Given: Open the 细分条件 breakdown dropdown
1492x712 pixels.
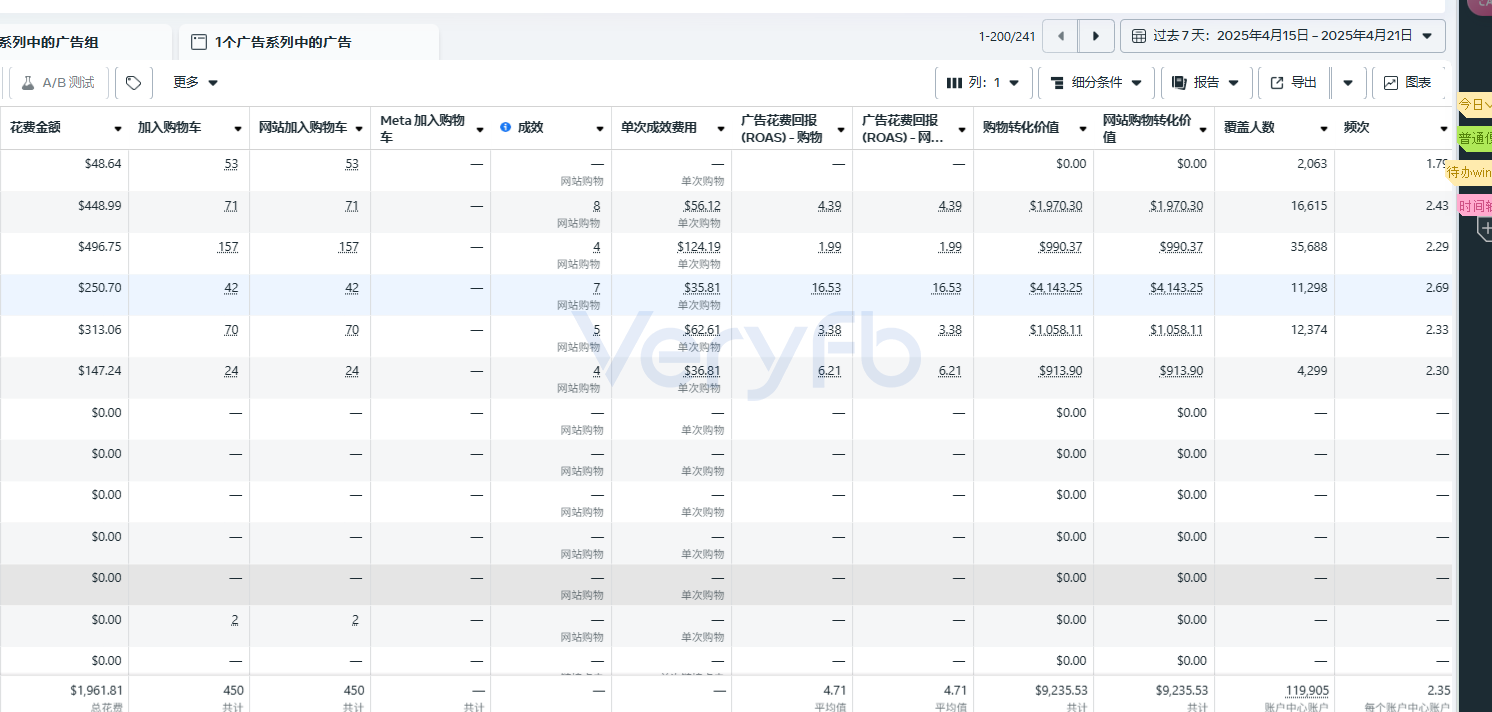Looking at the screenshot, I should point(1096,83).
